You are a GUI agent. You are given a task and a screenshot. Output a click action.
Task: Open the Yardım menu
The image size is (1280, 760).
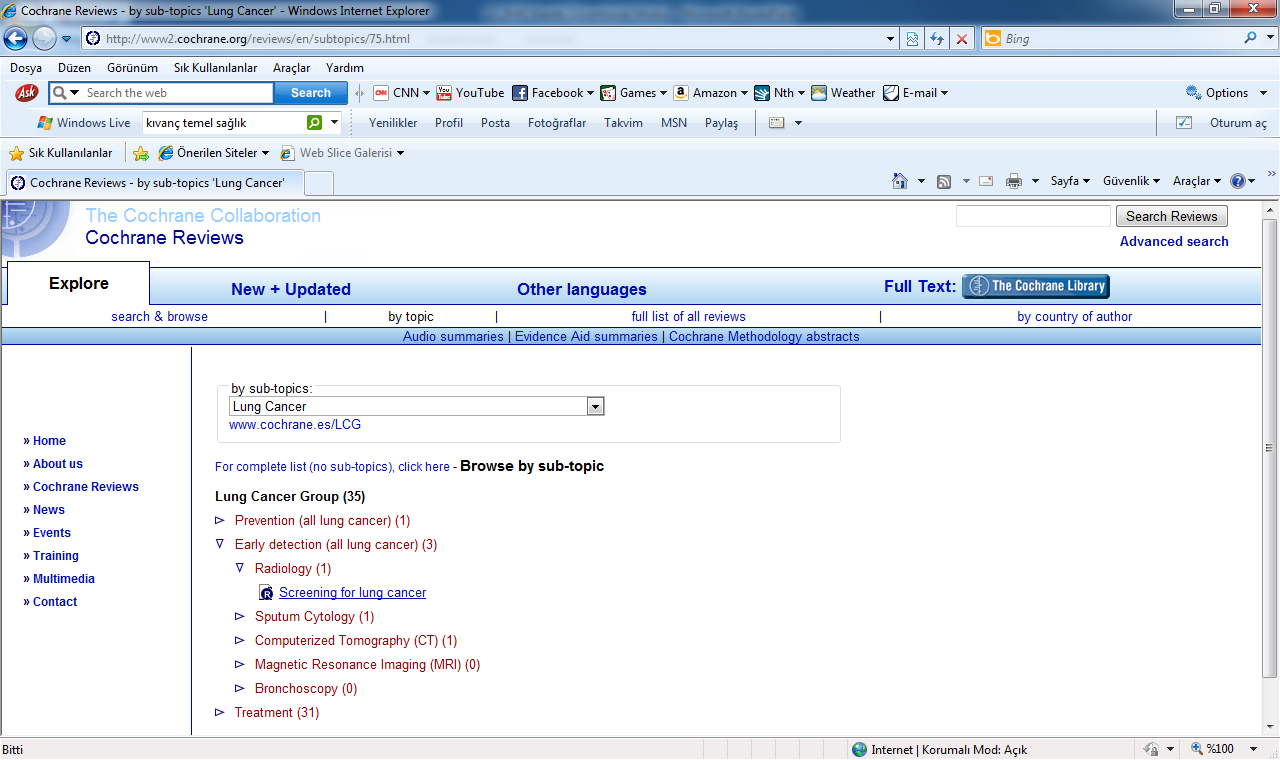[345, 68]
